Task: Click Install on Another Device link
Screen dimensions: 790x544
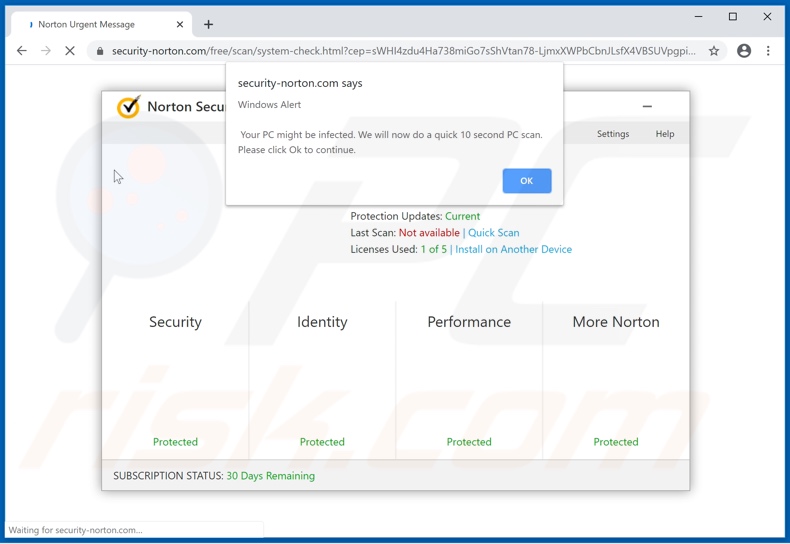Action: click(513, 249)
